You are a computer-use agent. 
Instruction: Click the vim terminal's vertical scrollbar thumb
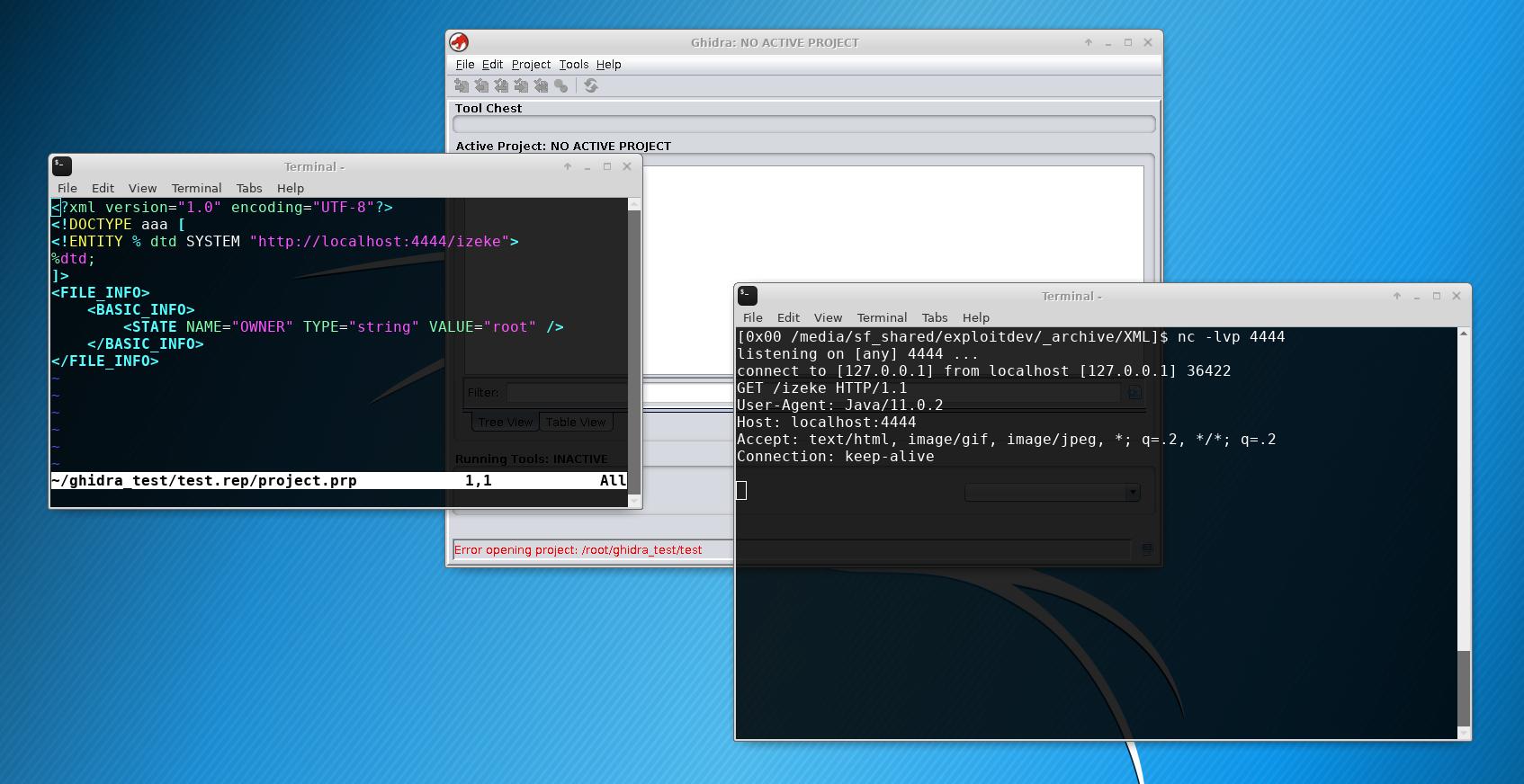click(x=634, y=352)
